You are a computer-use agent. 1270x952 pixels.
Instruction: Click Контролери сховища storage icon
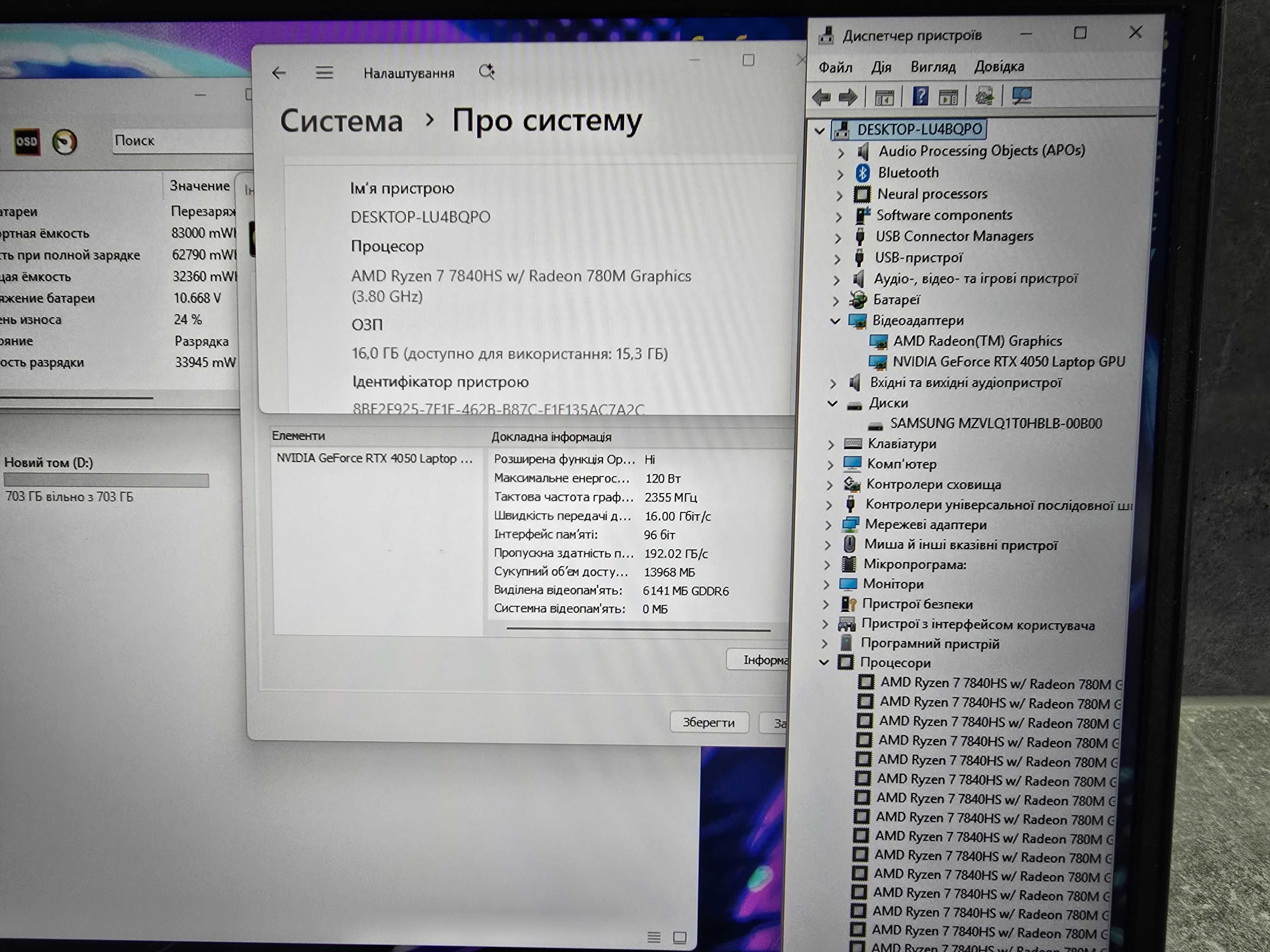(x=852, y=484)
